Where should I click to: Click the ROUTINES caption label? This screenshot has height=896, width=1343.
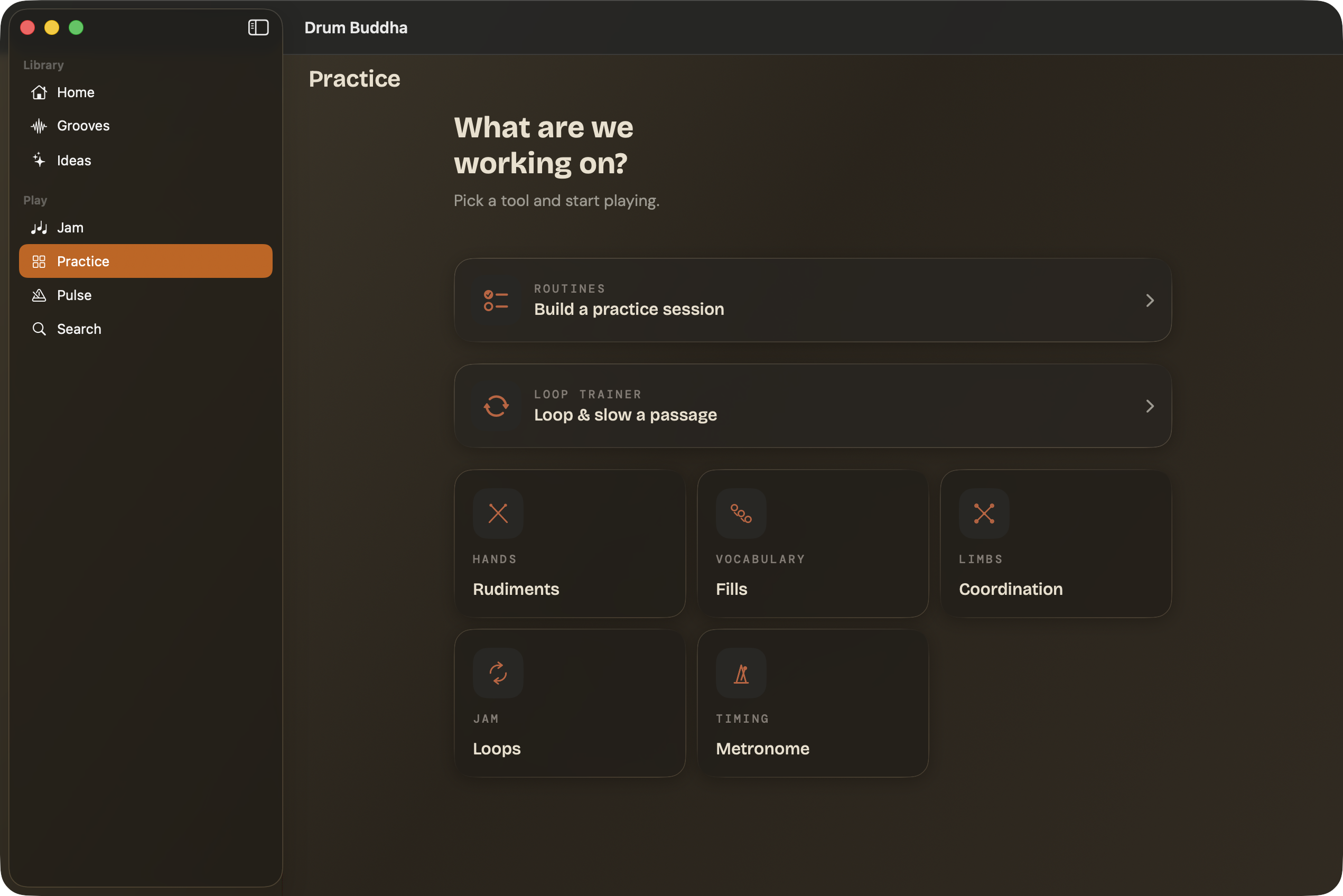point(569,288)
